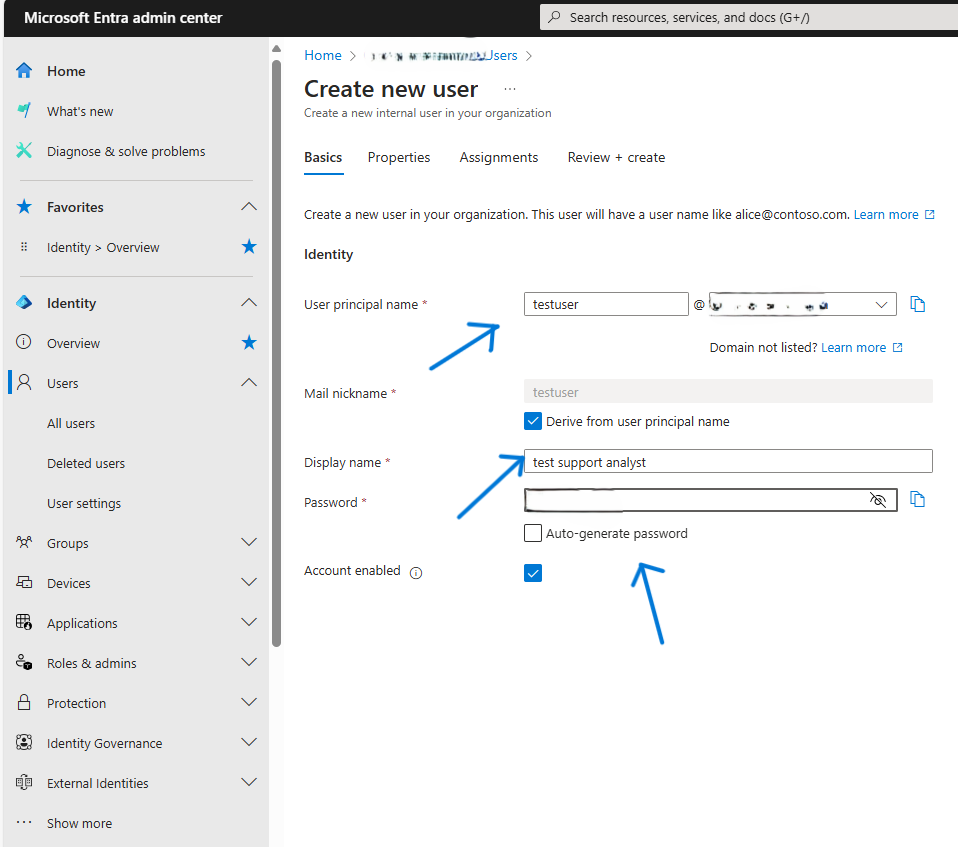Uncheck Derive from user principal name
Image resolution: width=958 pixels, height=847 pixels.
tap(533, 421)
